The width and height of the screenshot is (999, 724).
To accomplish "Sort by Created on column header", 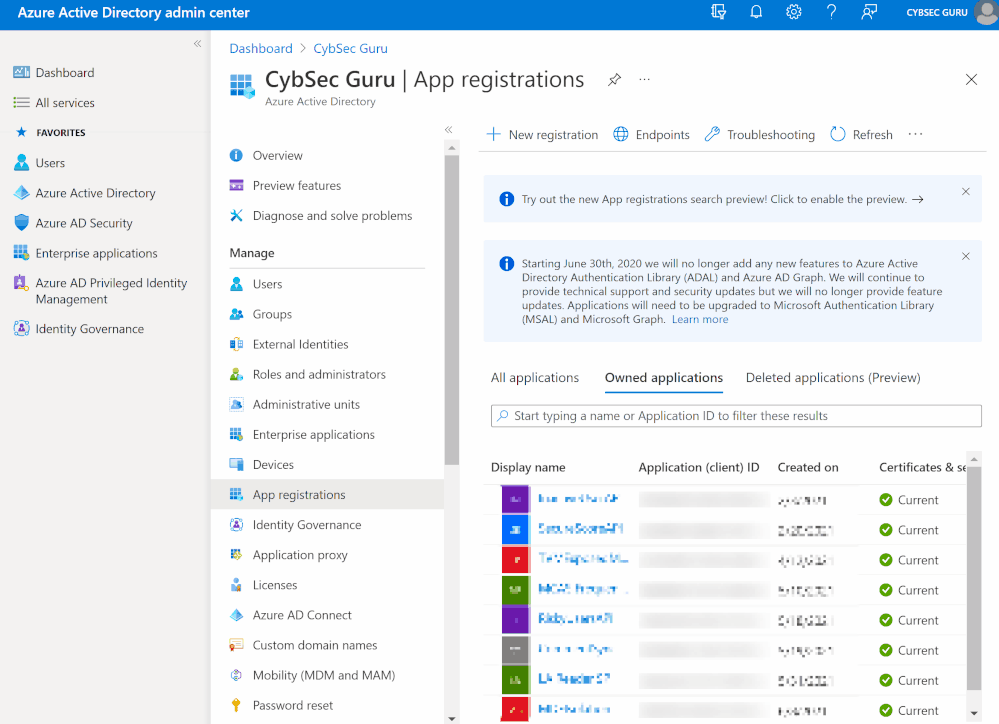I will [808, 467].
